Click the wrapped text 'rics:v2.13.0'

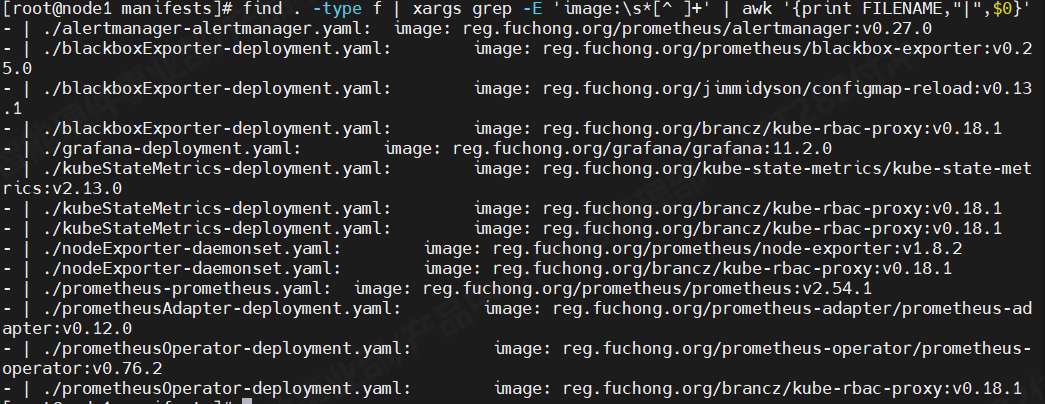(x=62, y=189)
